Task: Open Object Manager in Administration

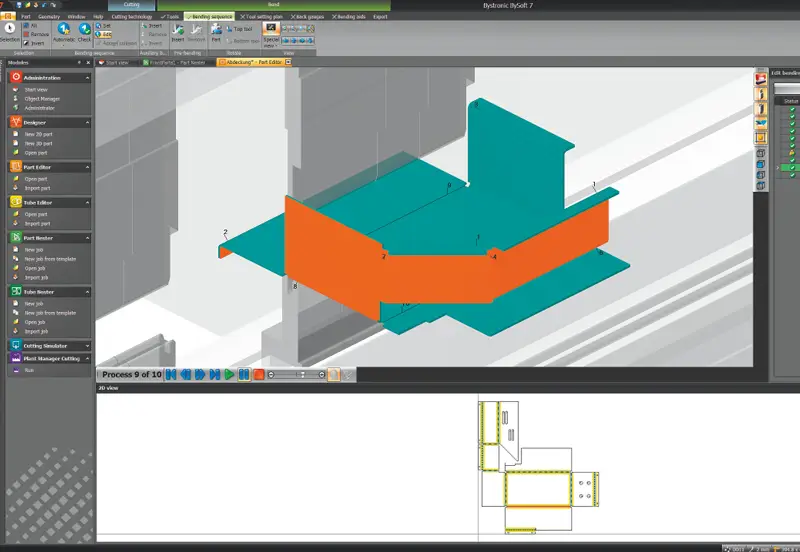Action: [43, 98]
